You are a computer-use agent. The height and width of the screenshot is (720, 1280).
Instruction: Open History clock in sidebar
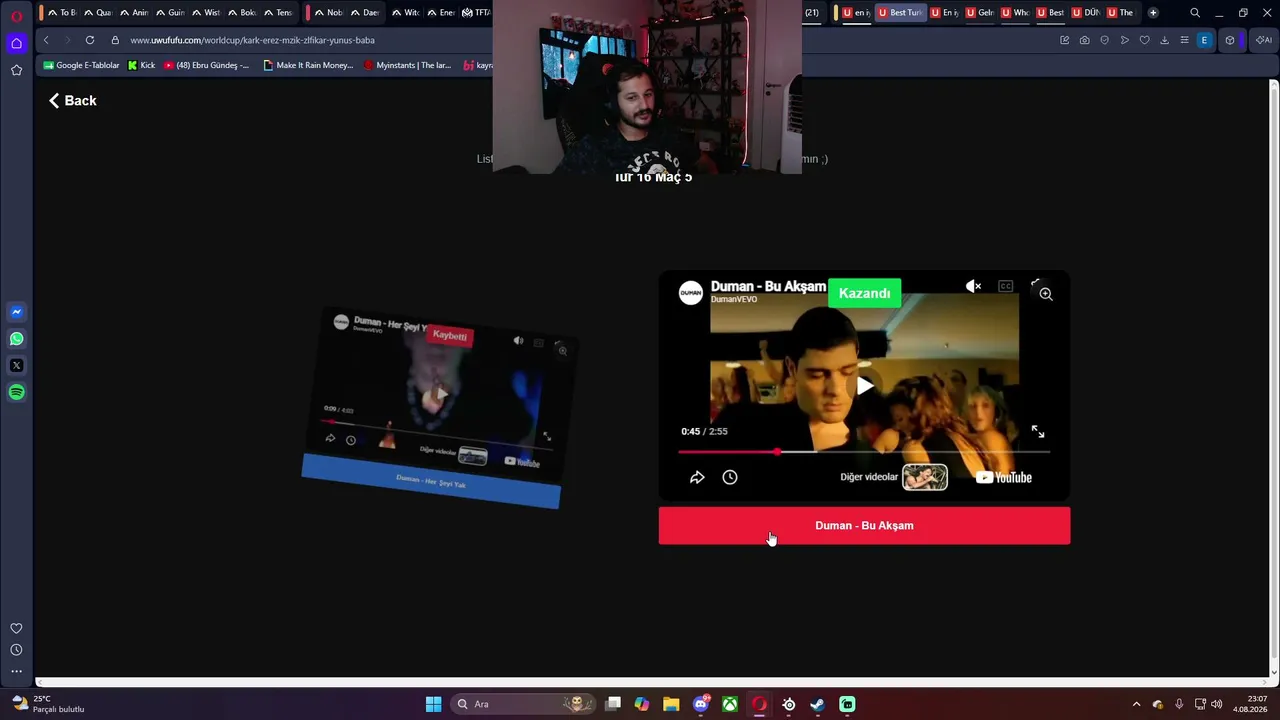click(16, 650)
